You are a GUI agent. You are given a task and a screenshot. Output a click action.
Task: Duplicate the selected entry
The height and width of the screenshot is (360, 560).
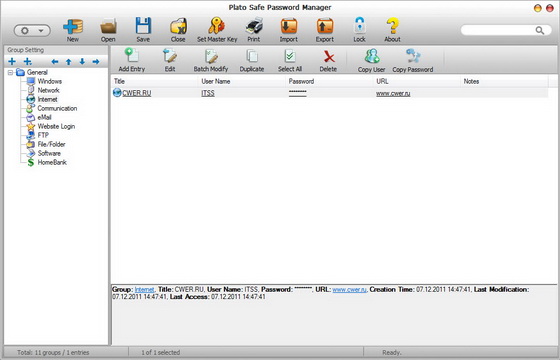coord(252,60)
